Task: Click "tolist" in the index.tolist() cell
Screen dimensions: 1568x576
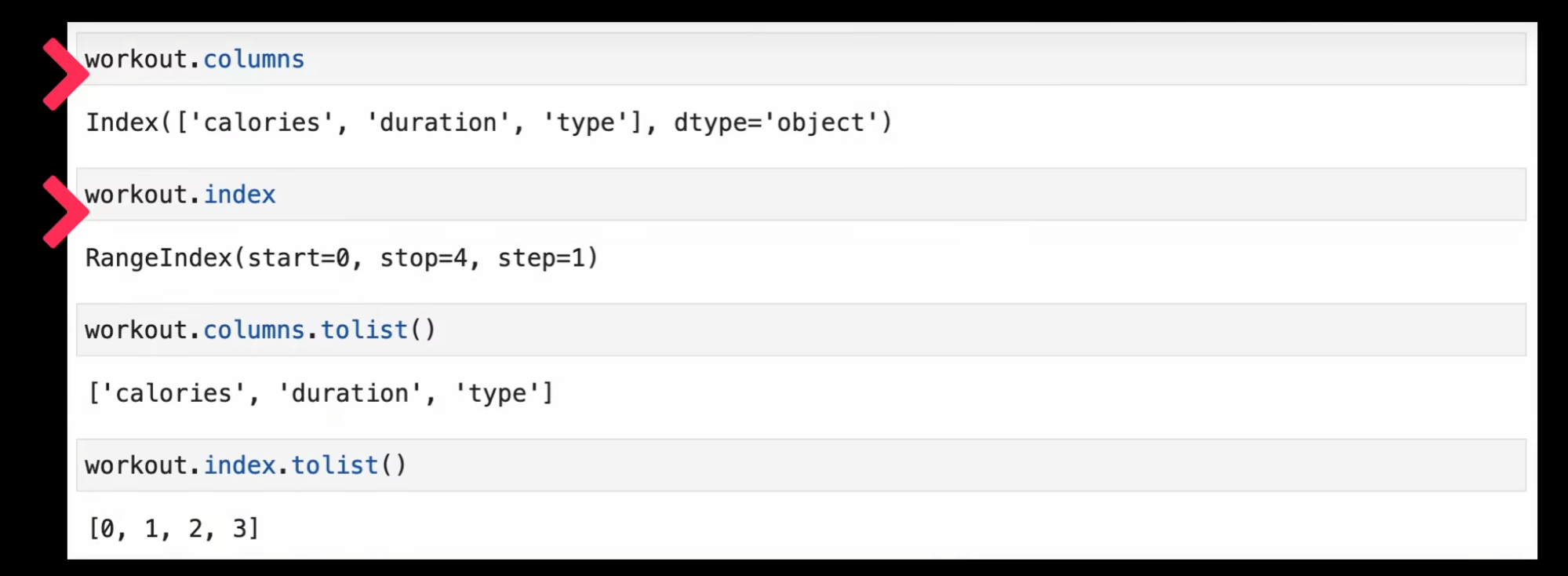Action: [x=335, y=465]
